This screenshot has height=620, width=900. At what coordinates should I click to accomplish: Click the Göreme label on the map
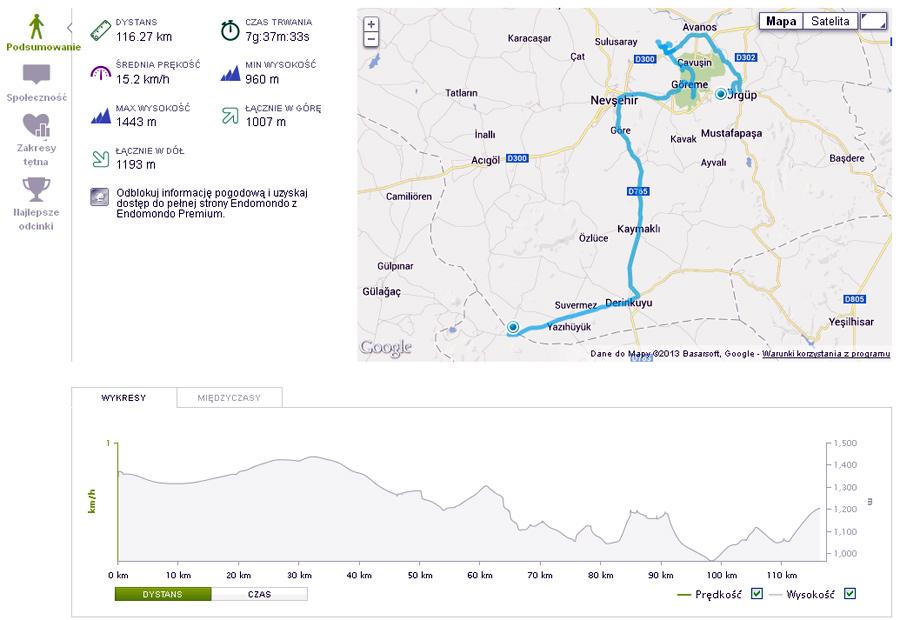pyautogui.click(x=689, y=84)
